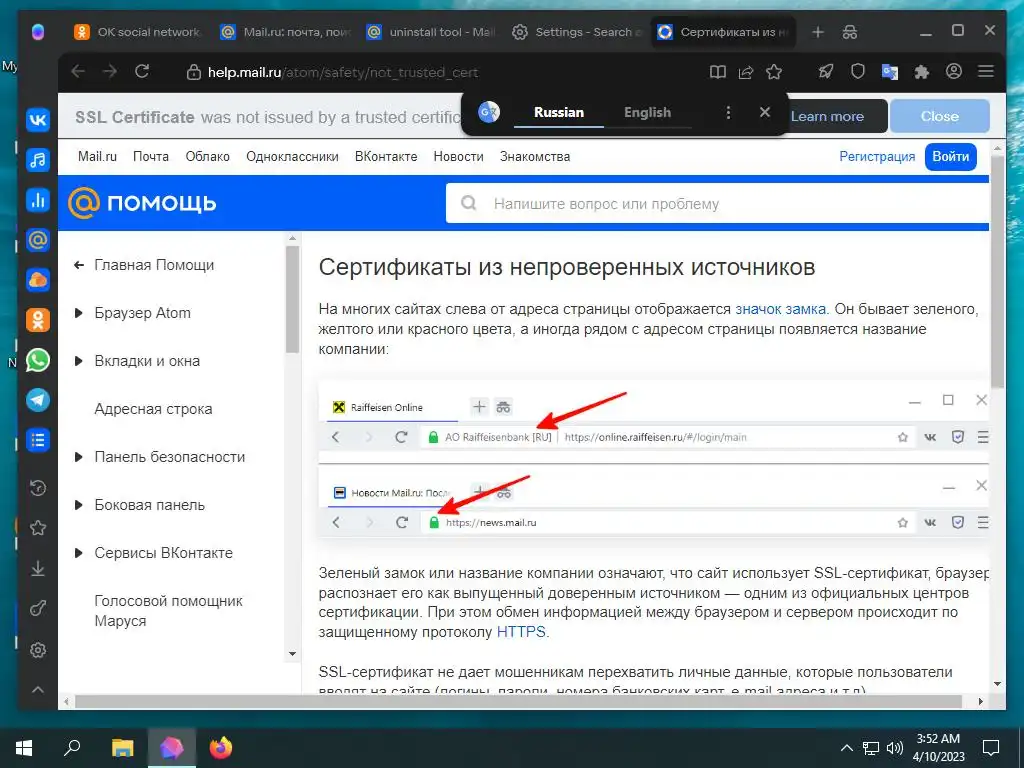Bookmark this page with the star icon

click(x=774, y=72)
